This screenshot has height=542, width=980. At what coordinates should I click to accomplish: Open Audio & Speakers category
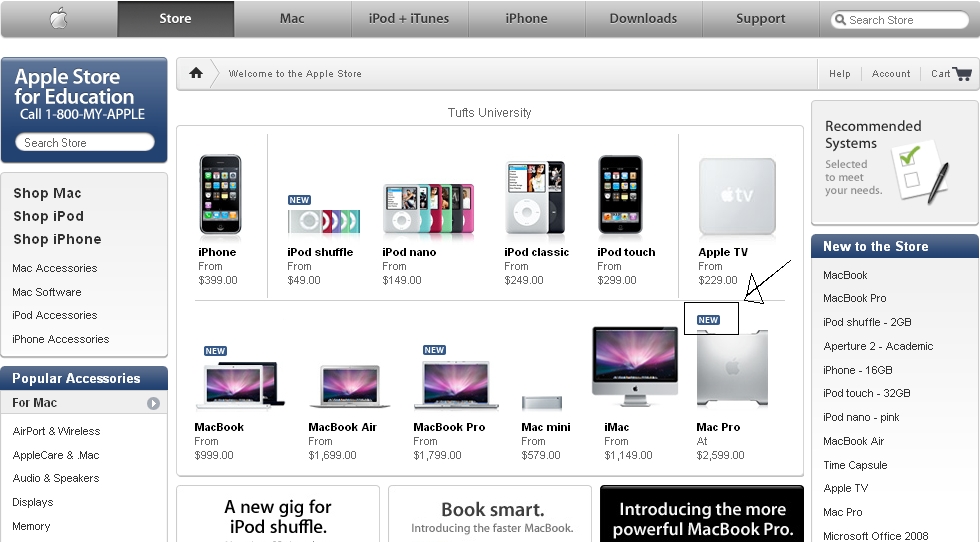click(x=56, y=478)
